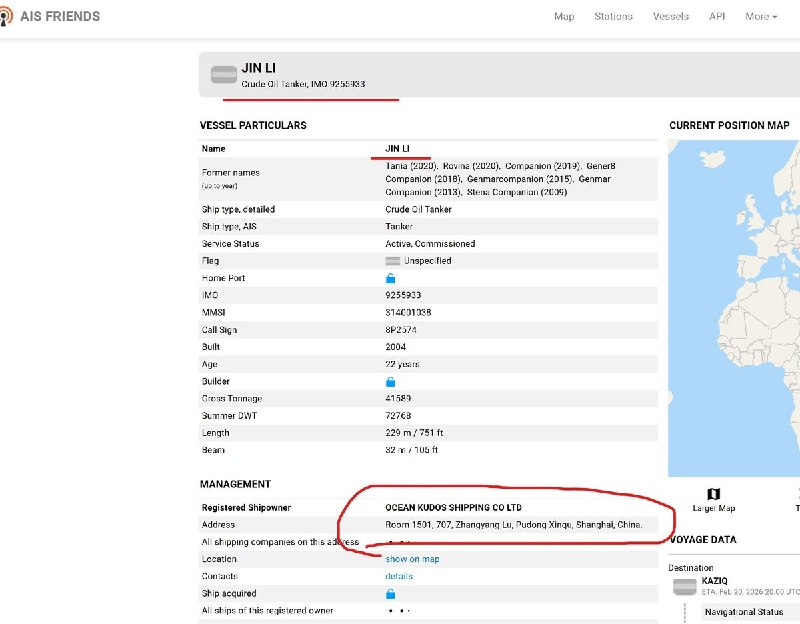
Task: Click the KAZIQ destination name
Action: point(714,581)
